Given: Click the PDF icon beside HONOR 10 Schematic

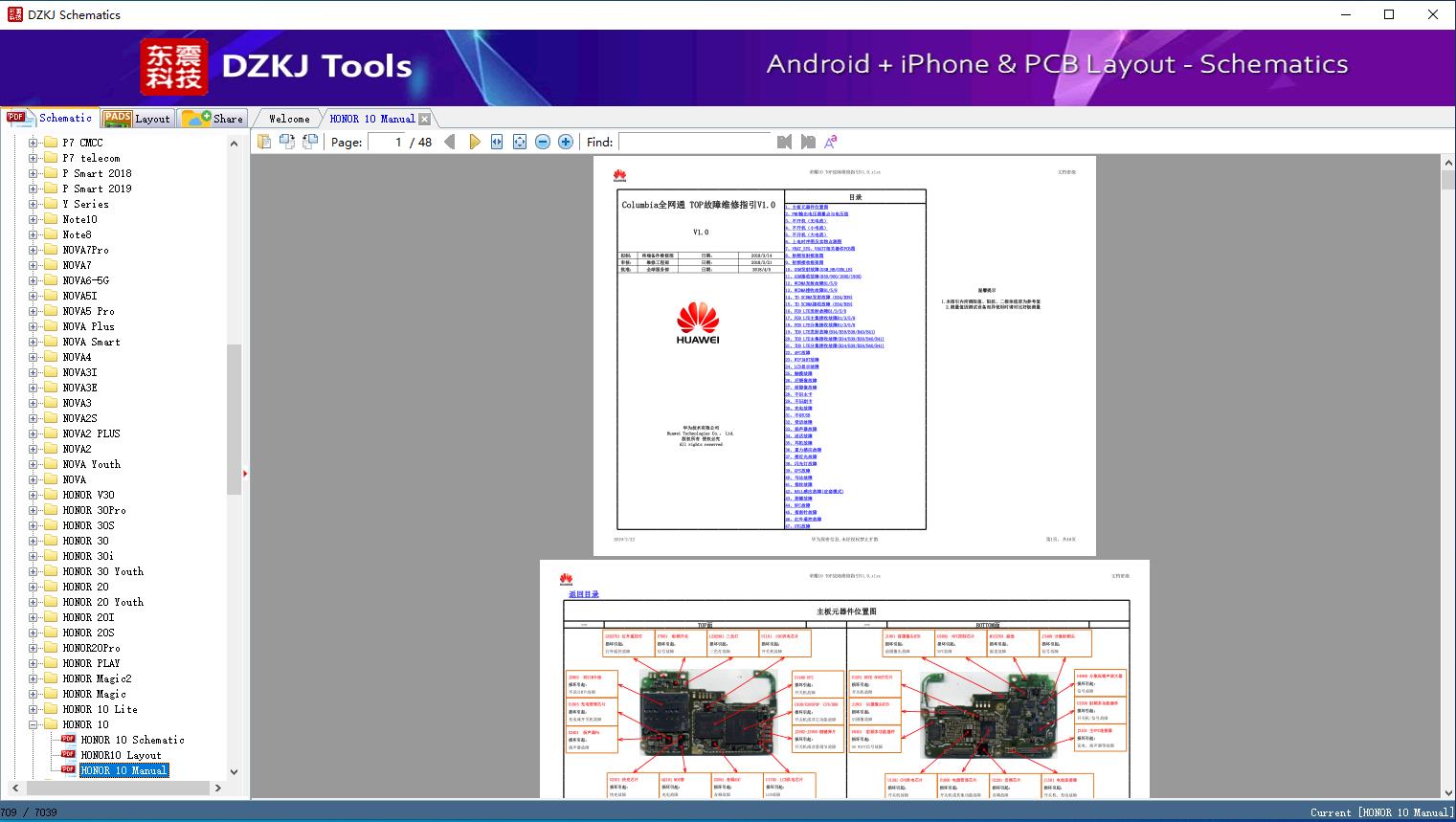Looking at the screenshot, I should click(x=68, y=740).
